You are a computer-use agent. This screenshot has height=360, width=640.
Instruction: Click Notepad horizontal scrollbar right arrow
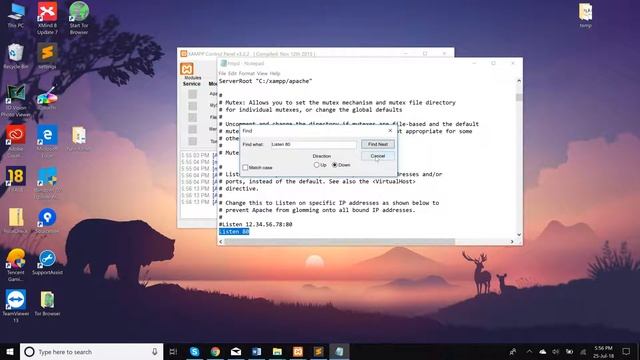point(512,242)
